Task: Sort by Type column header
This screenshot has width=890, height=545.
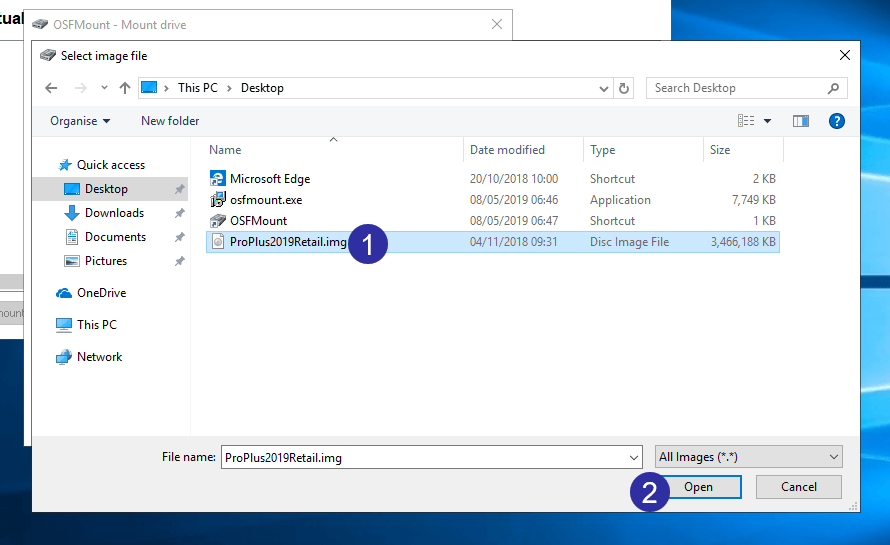Action: tap(603, 150)
